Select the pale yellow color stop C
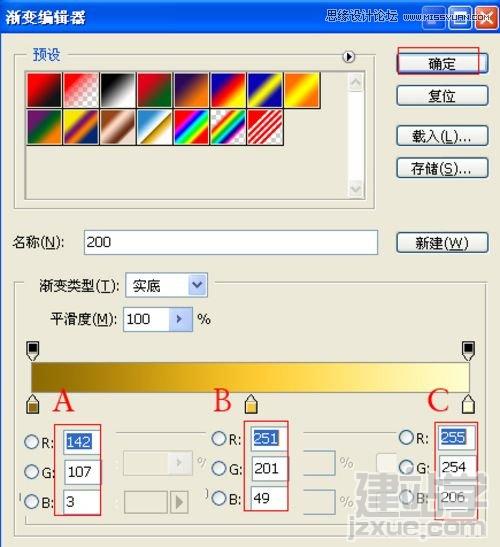The width and height of the screenshot is (500, 547). point(468,405)
